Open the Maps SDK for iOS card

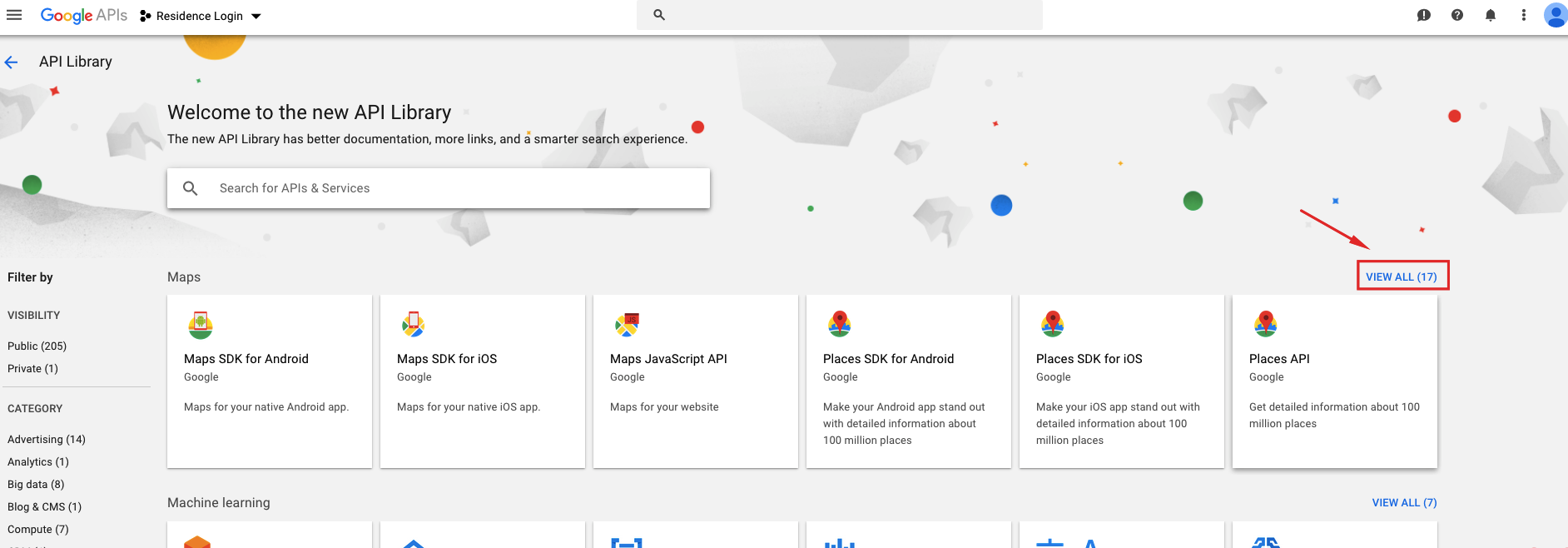tap(483, 381)
